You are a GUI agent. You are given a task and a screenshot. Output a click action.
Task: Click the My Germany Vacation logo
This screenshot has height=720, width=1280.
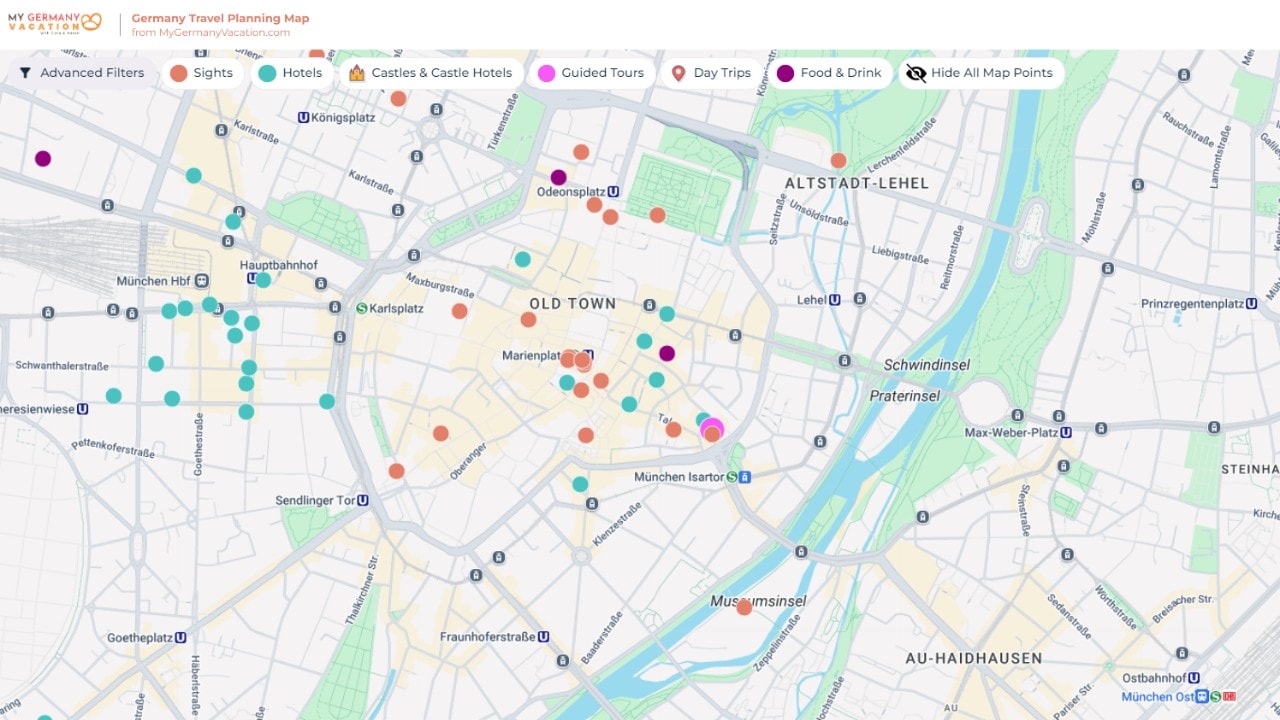coord(55,23)
